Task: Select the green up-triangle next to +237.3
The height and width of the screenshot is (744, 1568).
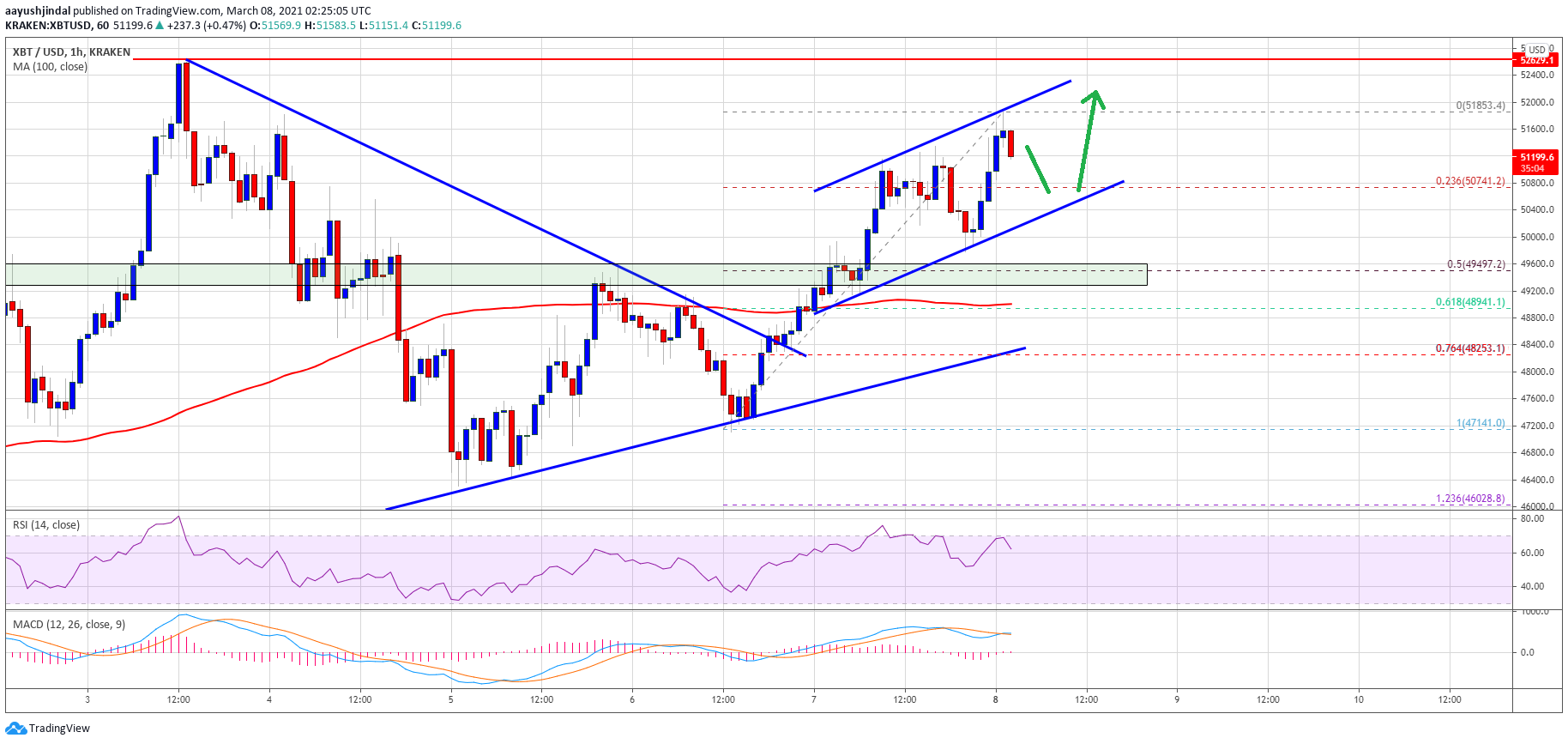Action: tap(160, 26)
